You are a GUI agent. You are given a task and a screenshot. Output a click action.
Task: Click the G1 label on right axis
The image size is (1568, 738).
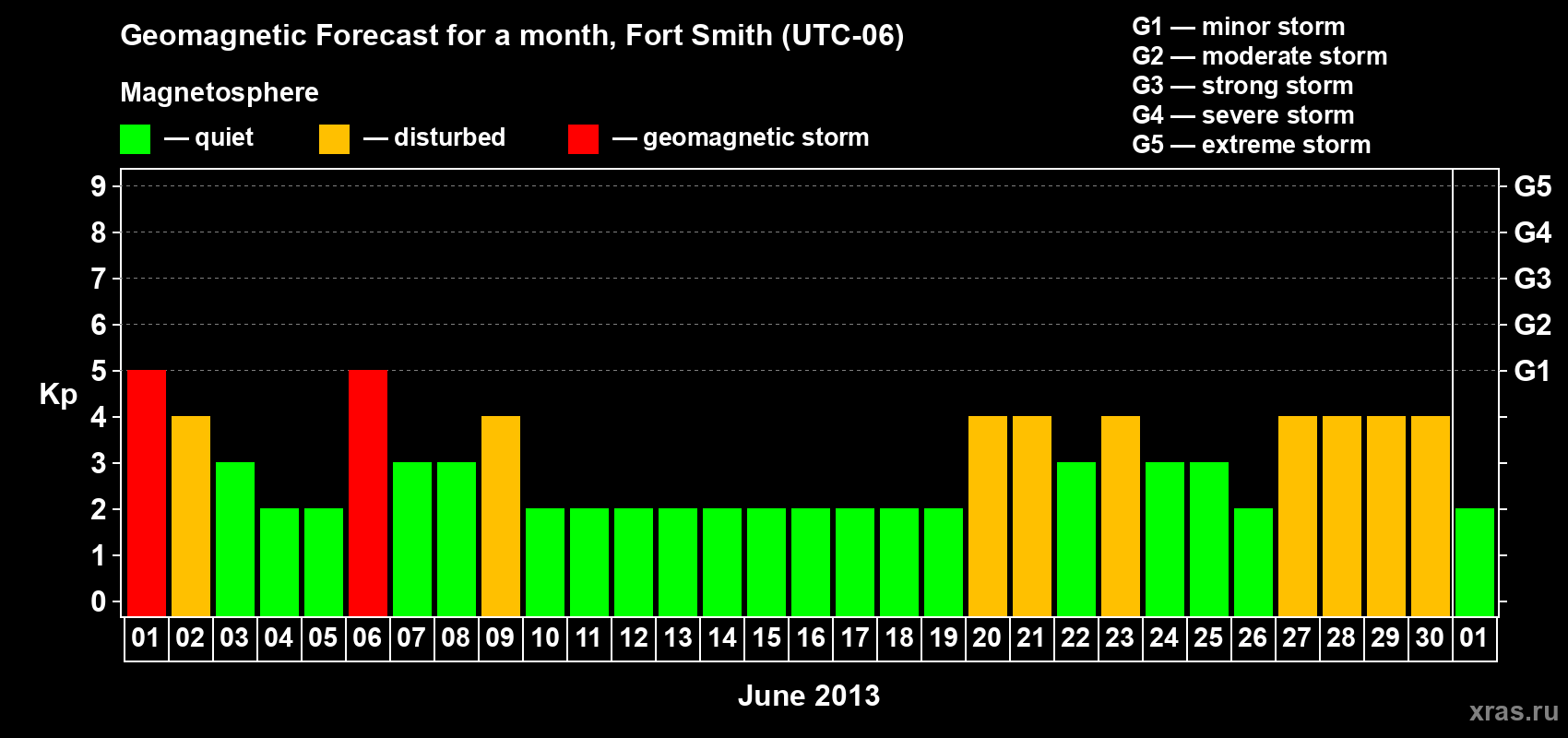pyautogui.click(x=1532, y=371)
